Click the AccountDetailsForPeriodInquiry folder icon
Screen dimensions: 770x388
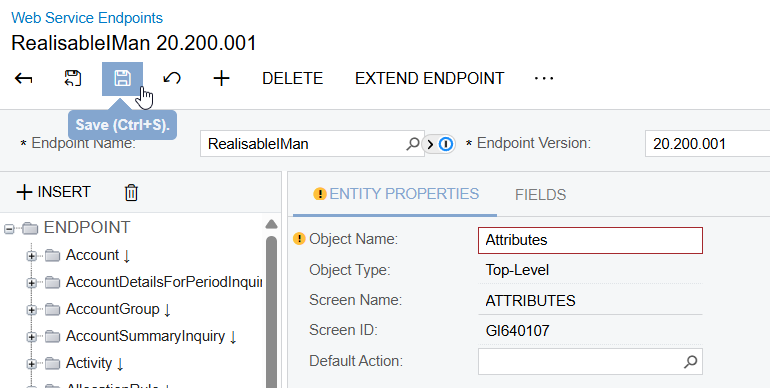coord(53,282)
